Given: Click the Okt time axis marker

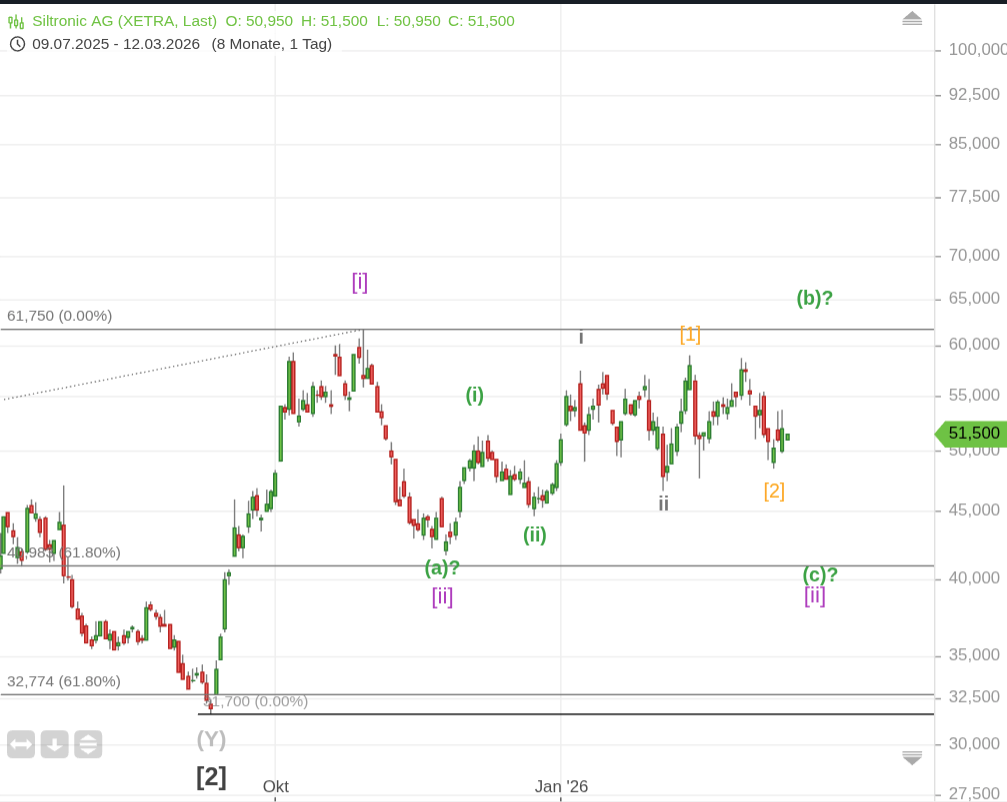Looking at the screenshot, I should (x=276, y=786).
